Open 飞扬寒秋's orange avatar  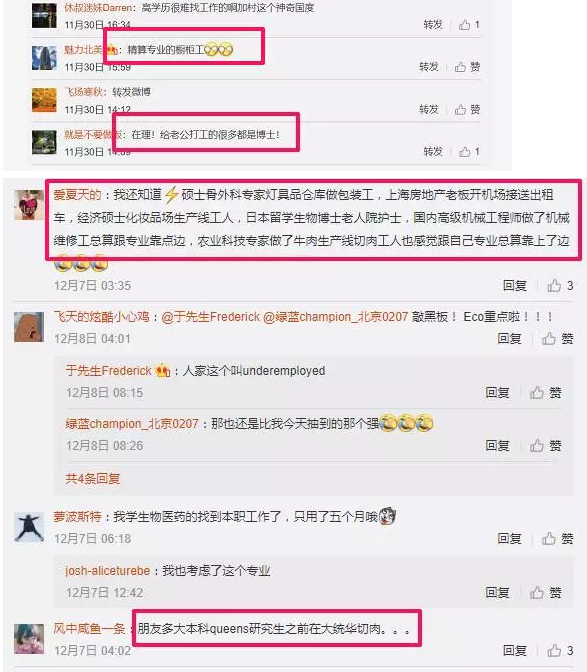click(44, 100)
